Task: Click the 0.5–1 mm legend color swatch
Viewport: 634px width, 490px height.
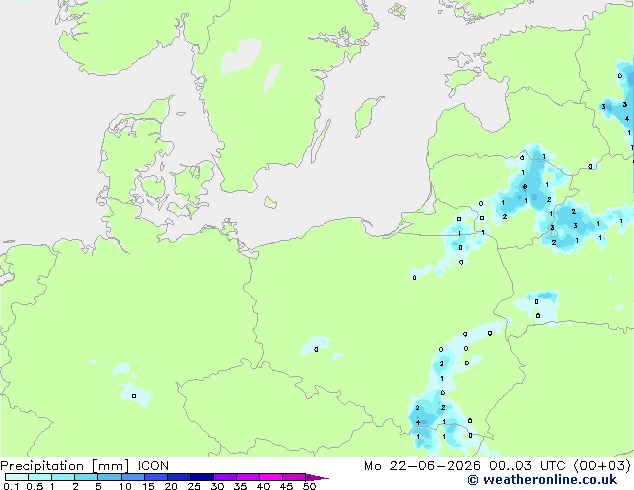Action: 40,477
